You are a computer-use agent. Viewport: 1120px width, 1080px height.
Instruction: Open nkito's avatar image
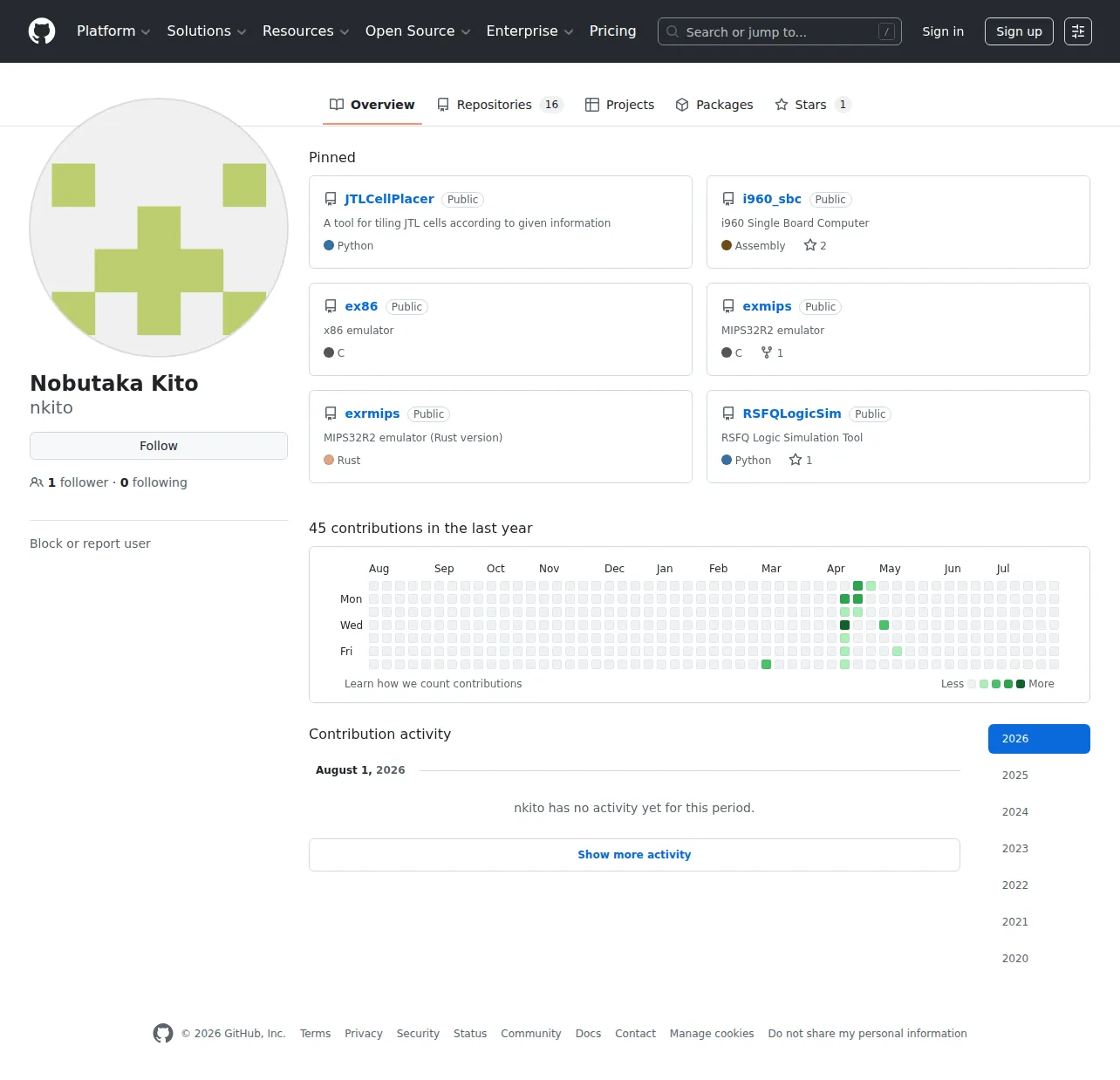tap(159, 228)
